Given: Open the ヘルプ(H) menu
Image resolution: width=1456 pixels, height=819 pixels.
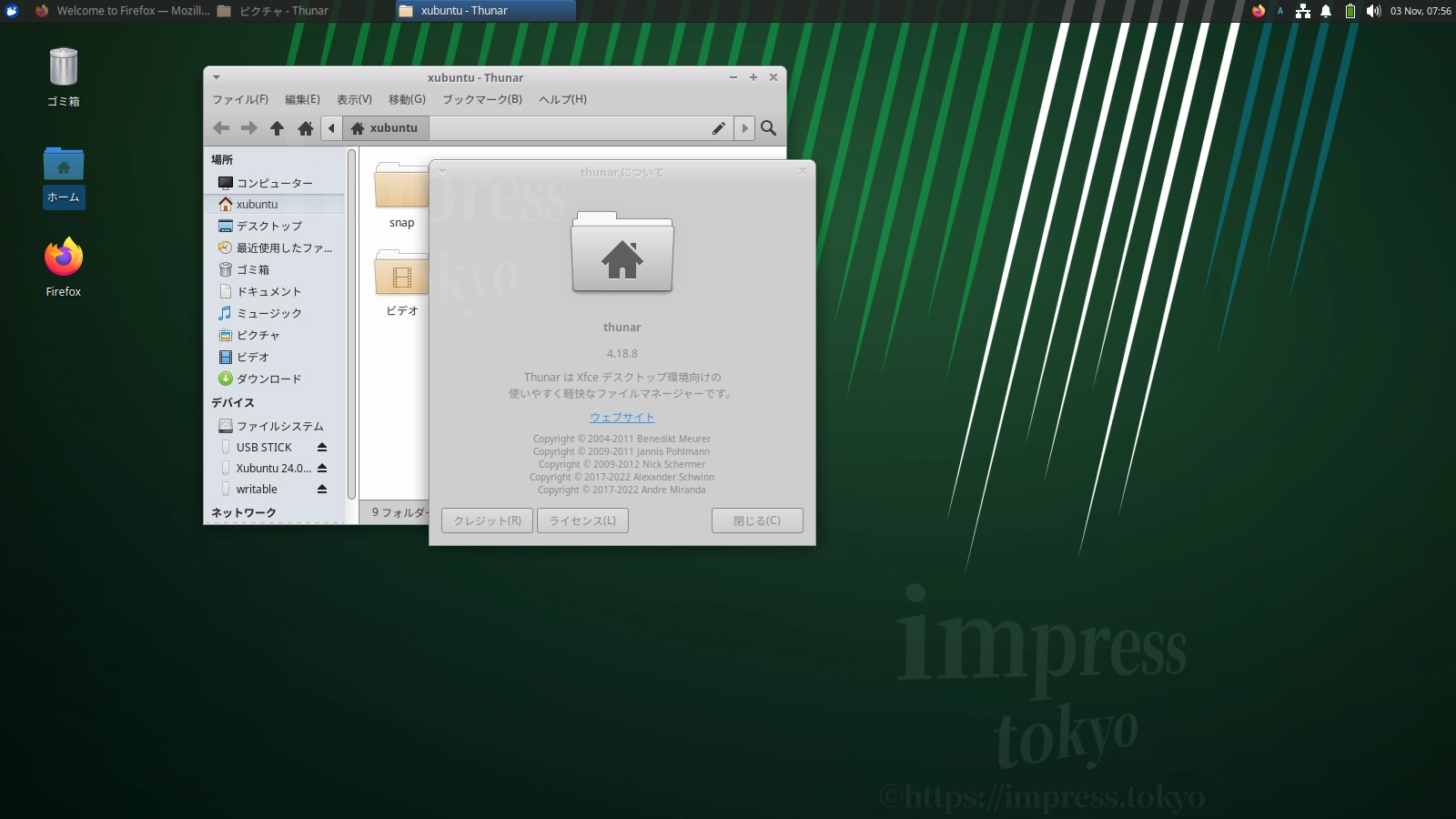Looking at the screenshot, I should point(562,99).
